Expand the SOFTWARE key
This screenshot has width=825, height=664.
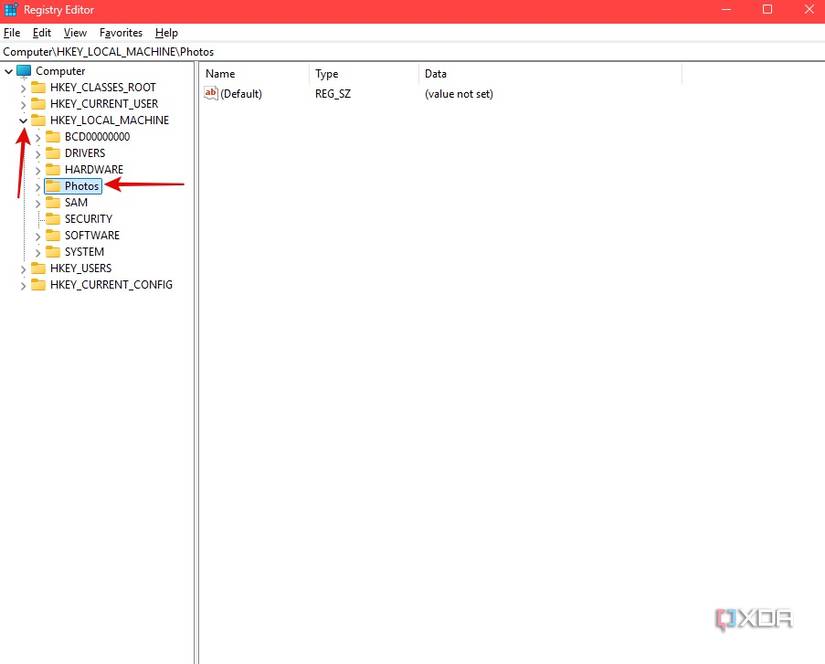point(38,236)
